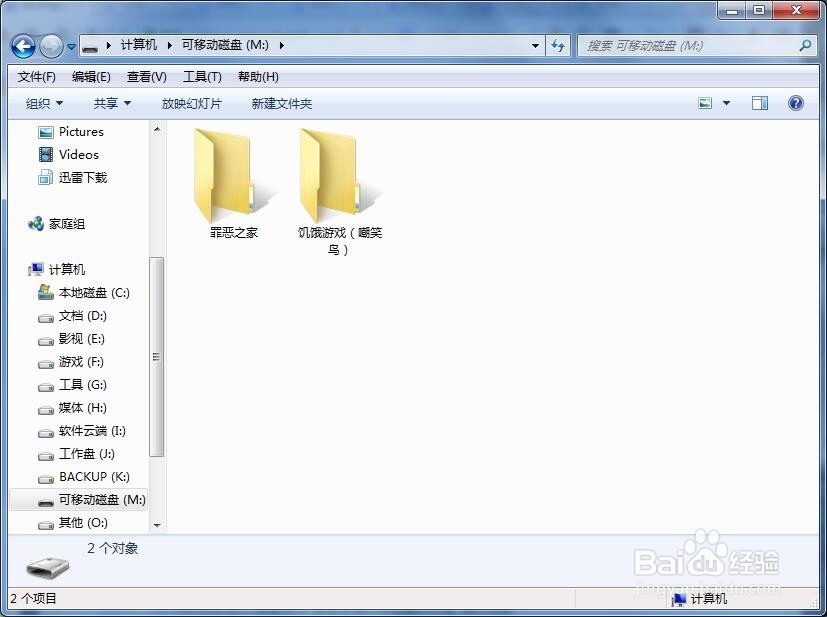Click the 家庭组 homegroup icon

point(36,224)
